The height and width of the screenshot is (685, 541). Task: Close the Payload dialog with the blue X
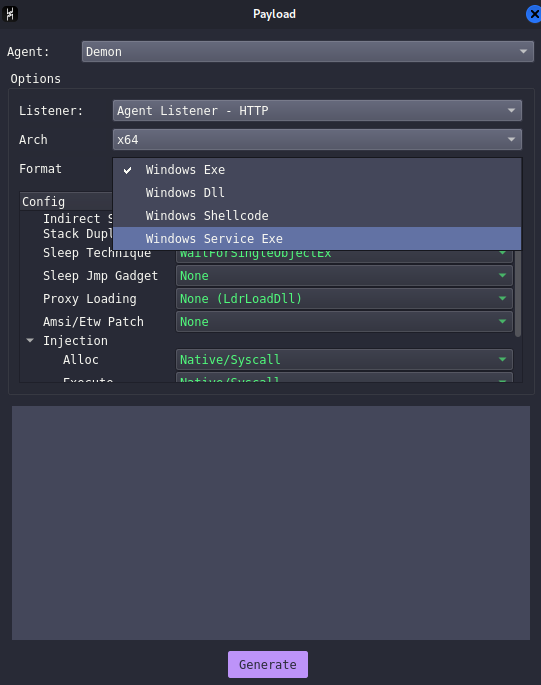pos(534,14)
